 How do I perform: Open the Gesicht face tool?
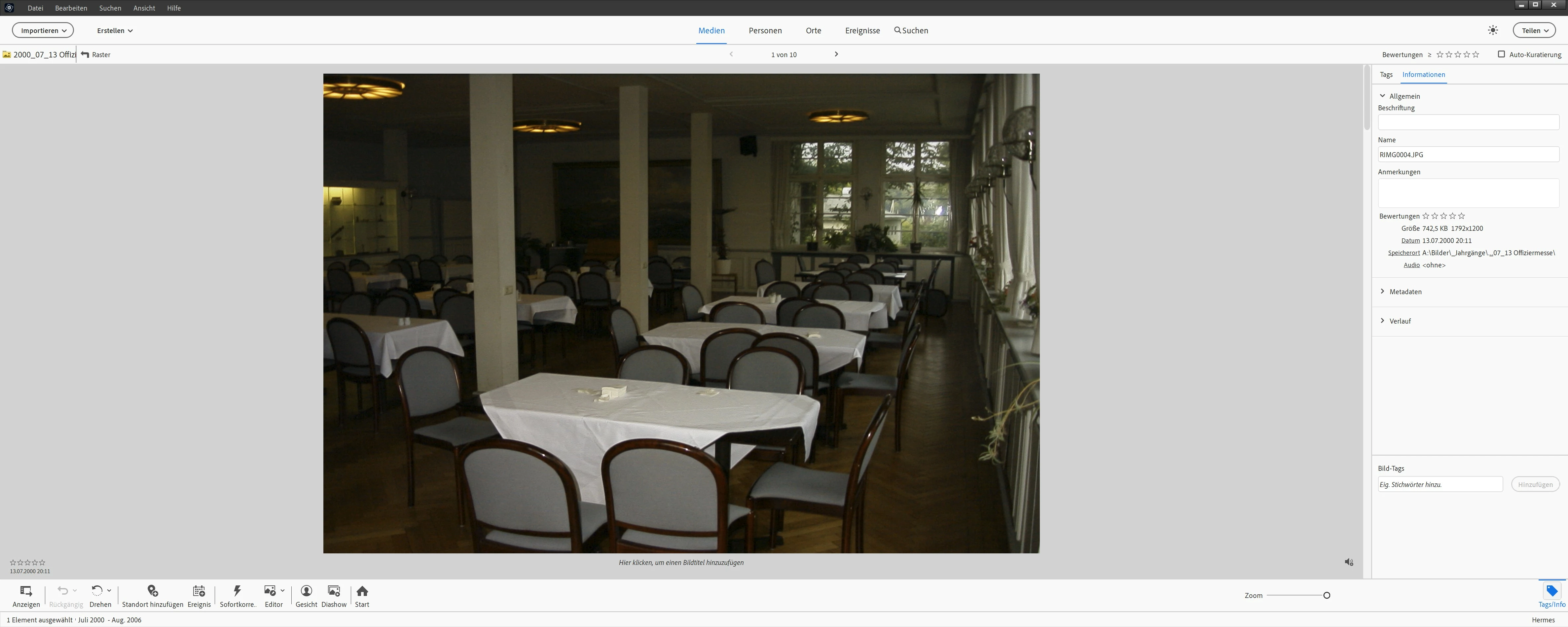(x=306, y=590)
